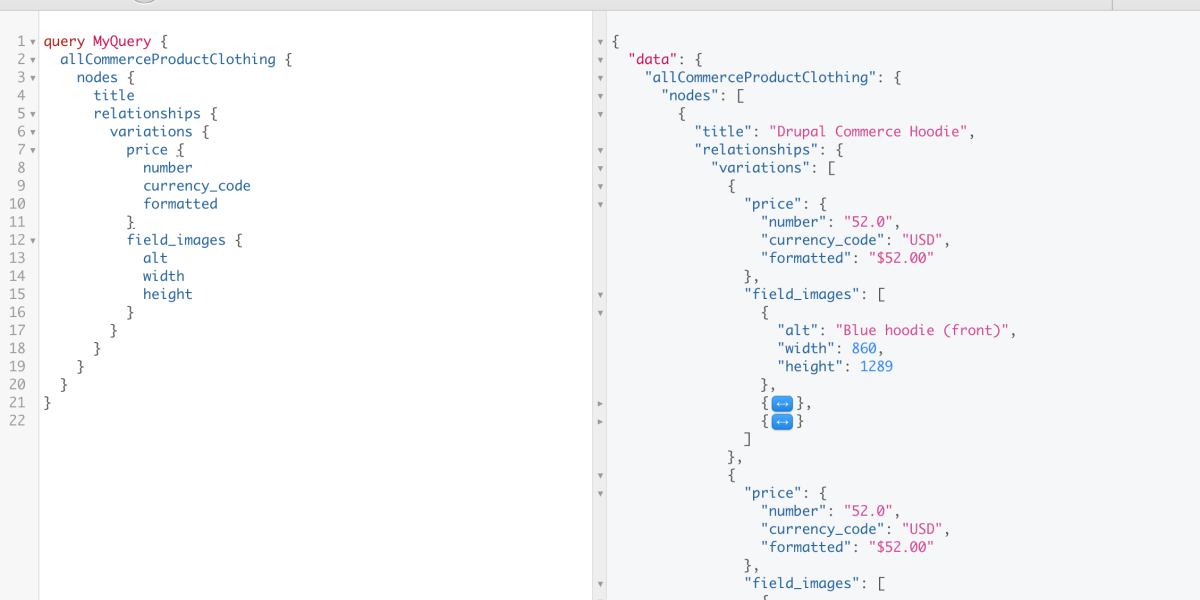The image size is (1200, 600).
Task: Collapse the first price object in results
Action: coord(599,203)
